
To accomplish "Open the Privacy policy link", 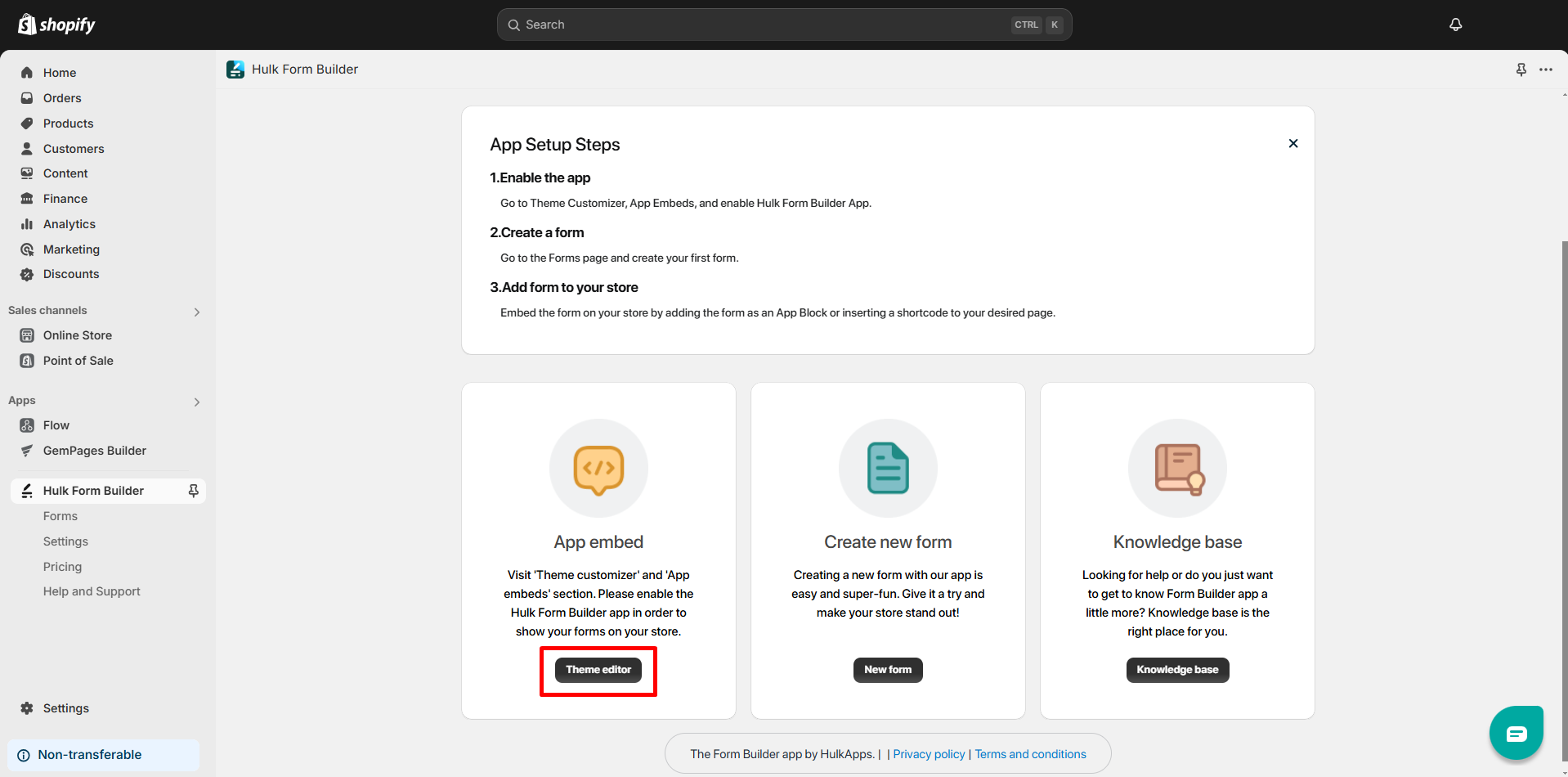I will coord(929,754).
